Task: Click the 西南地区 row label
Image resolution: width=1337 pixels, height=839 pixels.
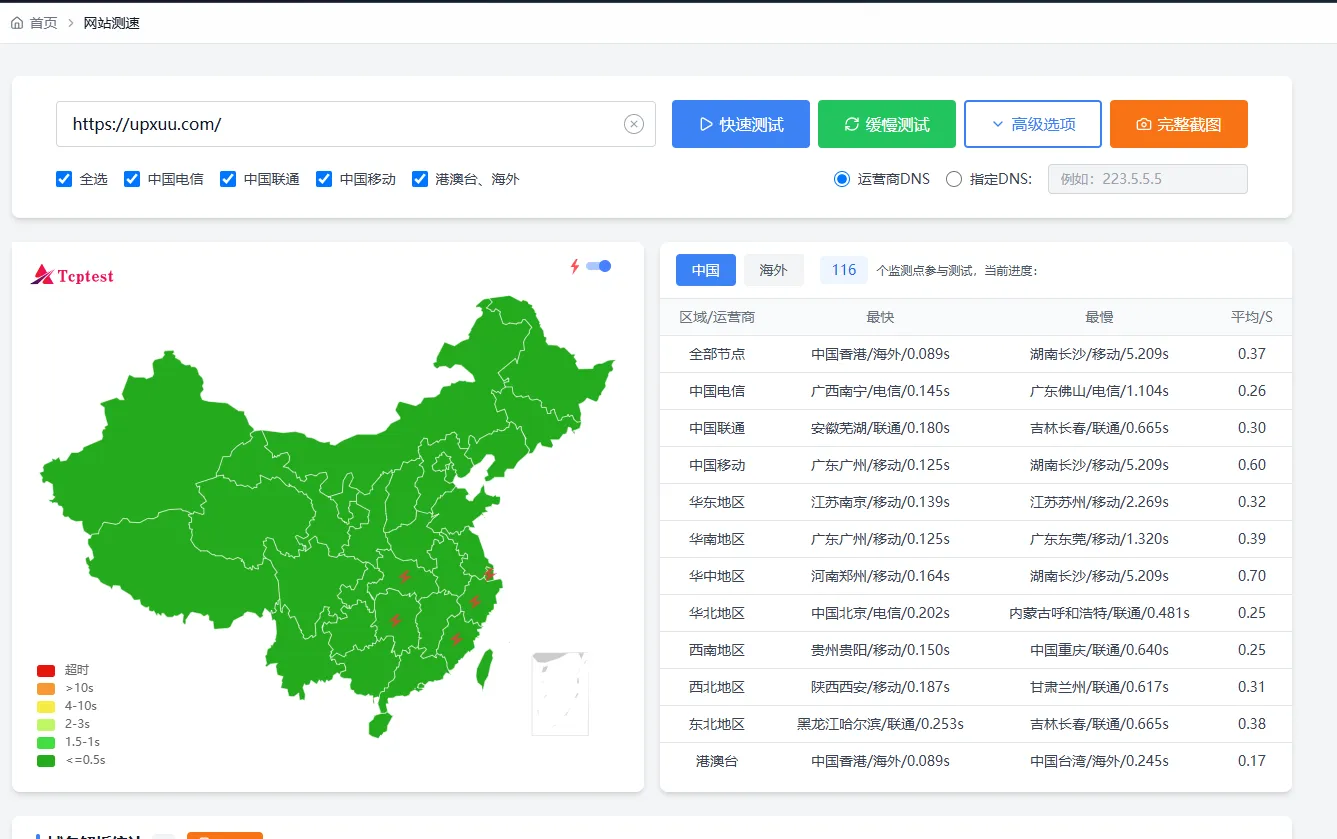Action: click(717, 650)
